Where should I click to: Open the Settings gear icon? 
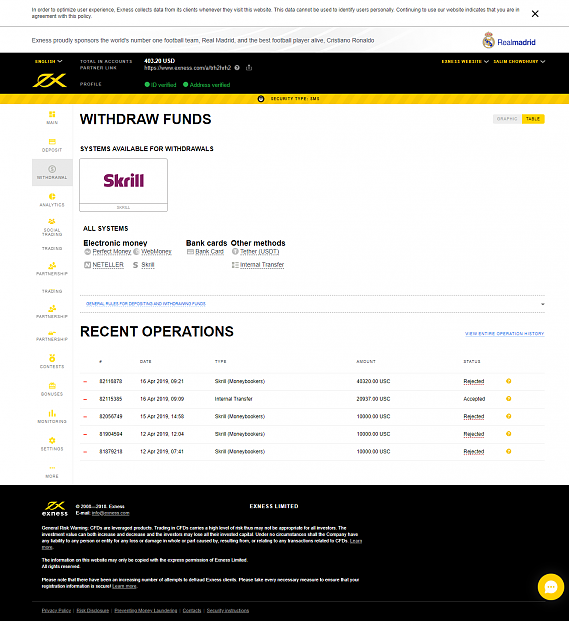[52, 440]
